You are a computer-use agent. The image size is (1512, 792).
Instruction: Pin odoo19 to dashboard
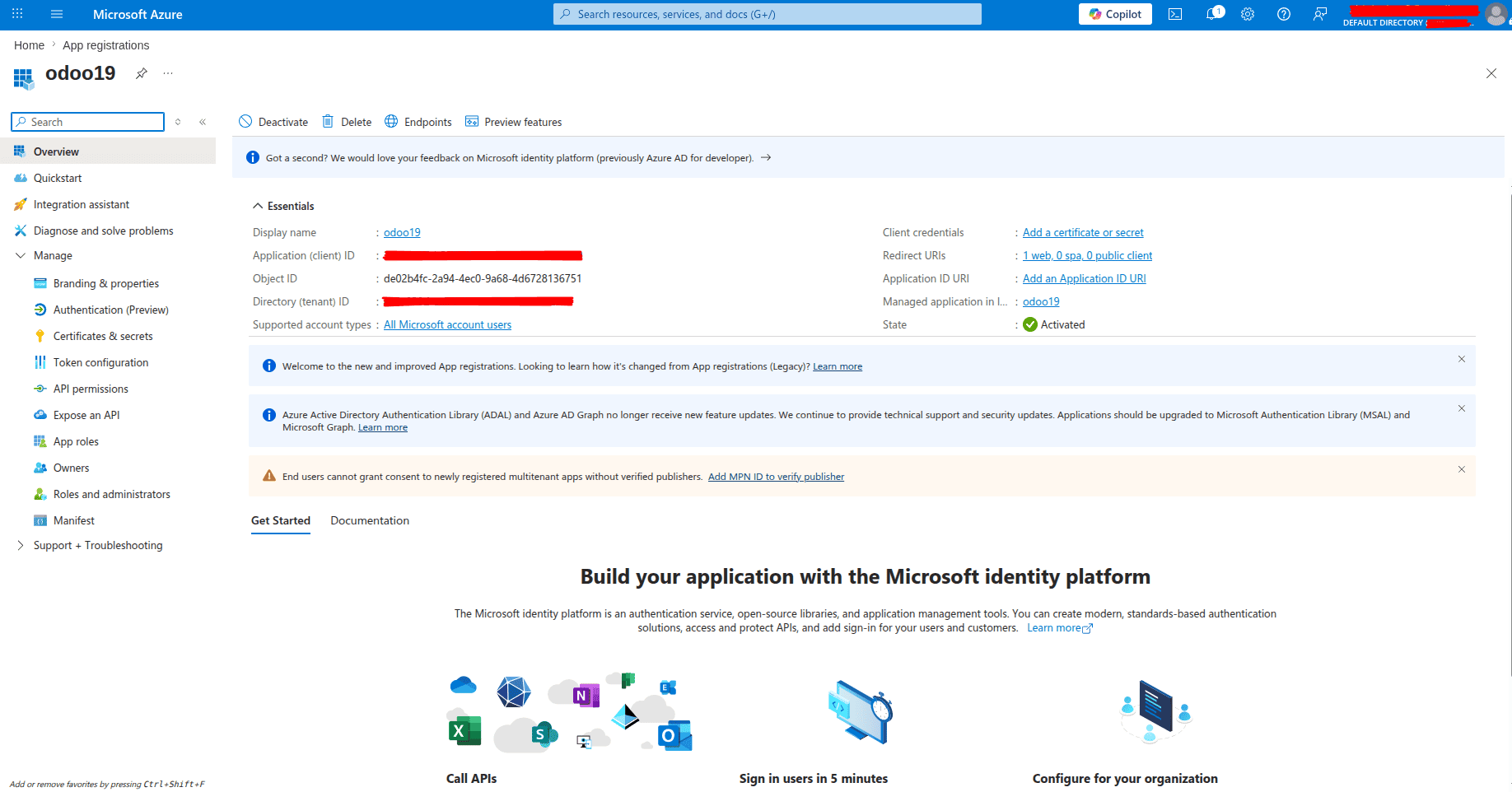(x=142, y=73)
